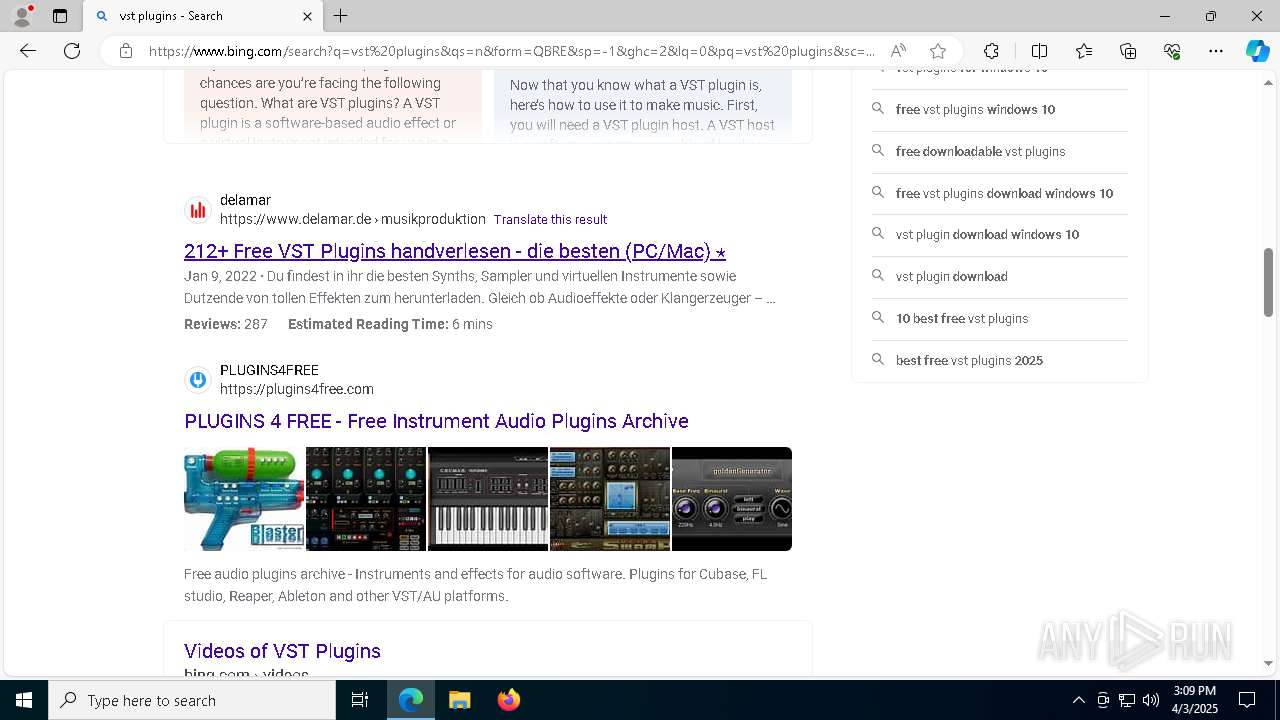Screen dimensions: 1280x720
Task: Open the plugins4free.com URL link
Action: [297, 389]
